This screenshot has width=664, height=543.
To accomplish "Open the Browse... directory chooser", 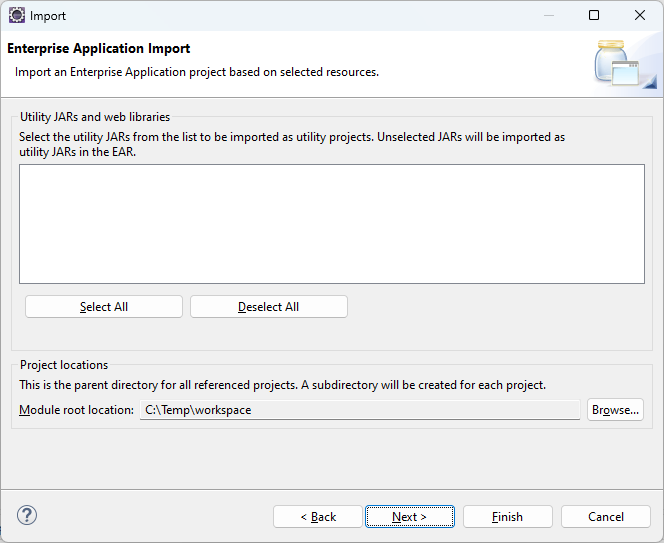I will (x=615, y=410).
